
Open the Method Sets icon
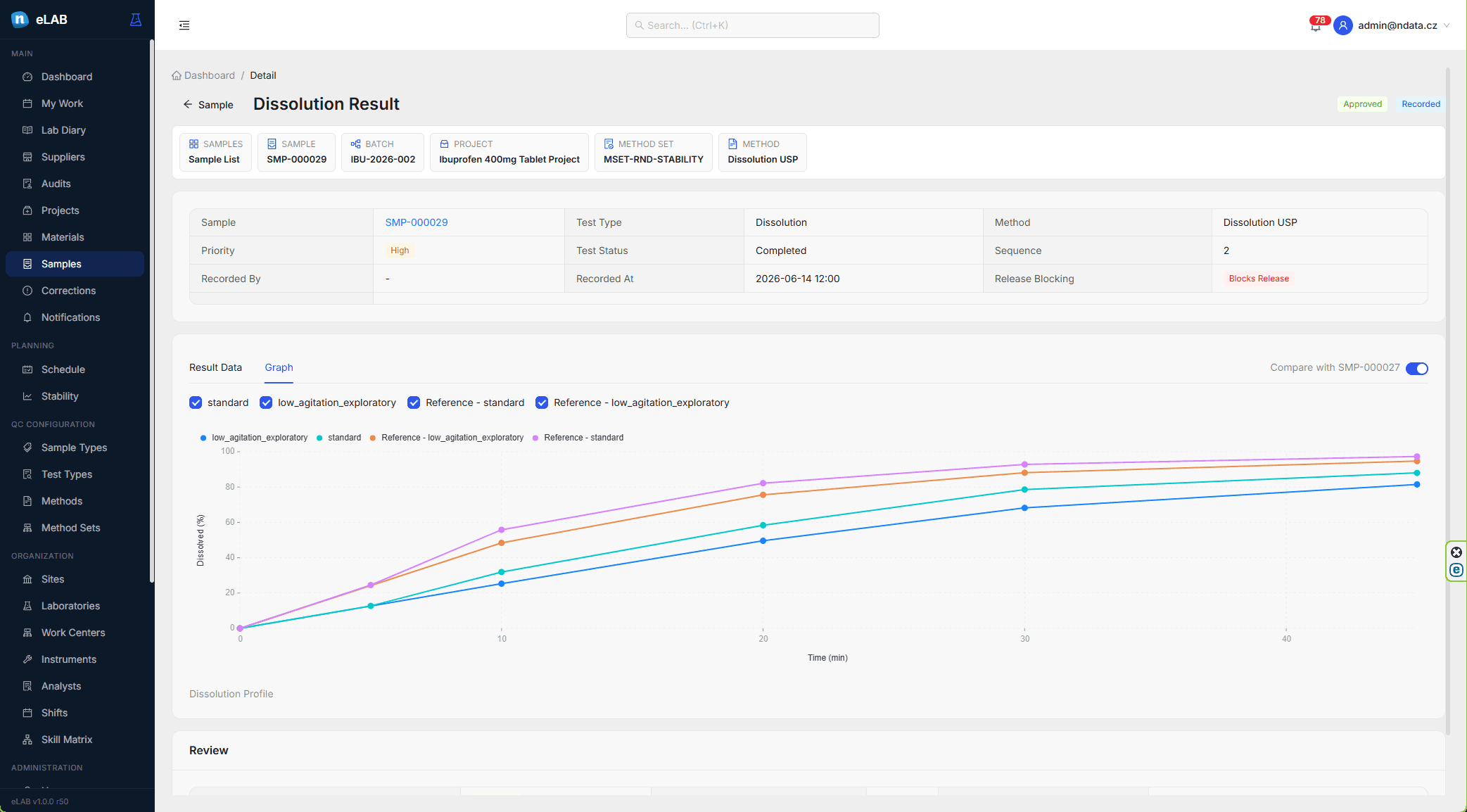27,528
